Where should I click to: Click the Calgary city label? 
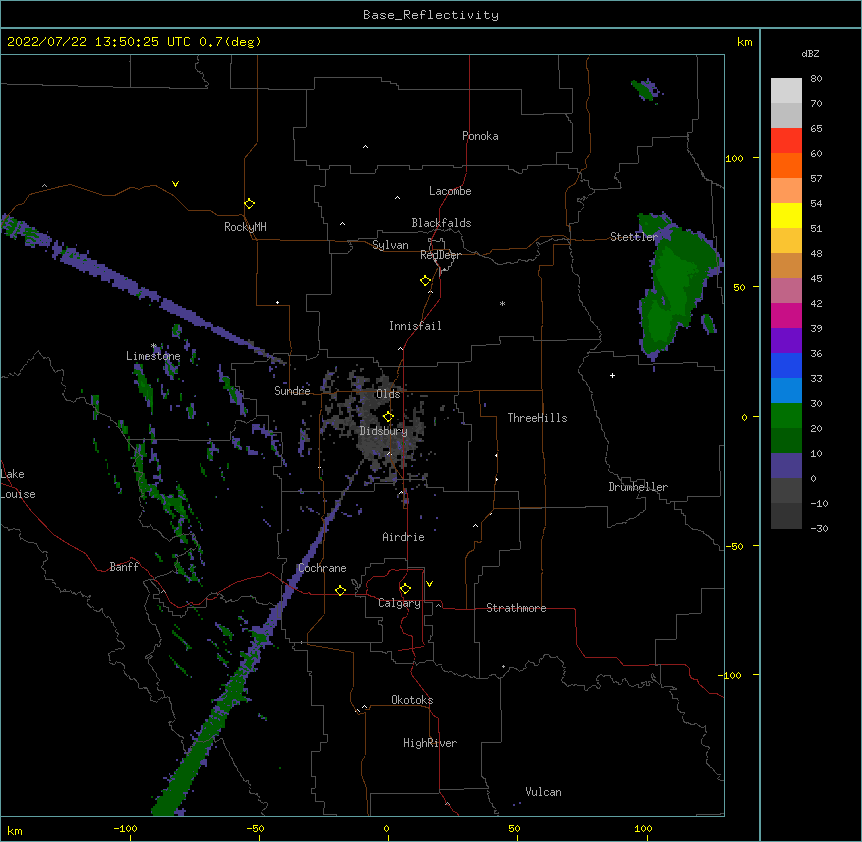click(399, 603)
